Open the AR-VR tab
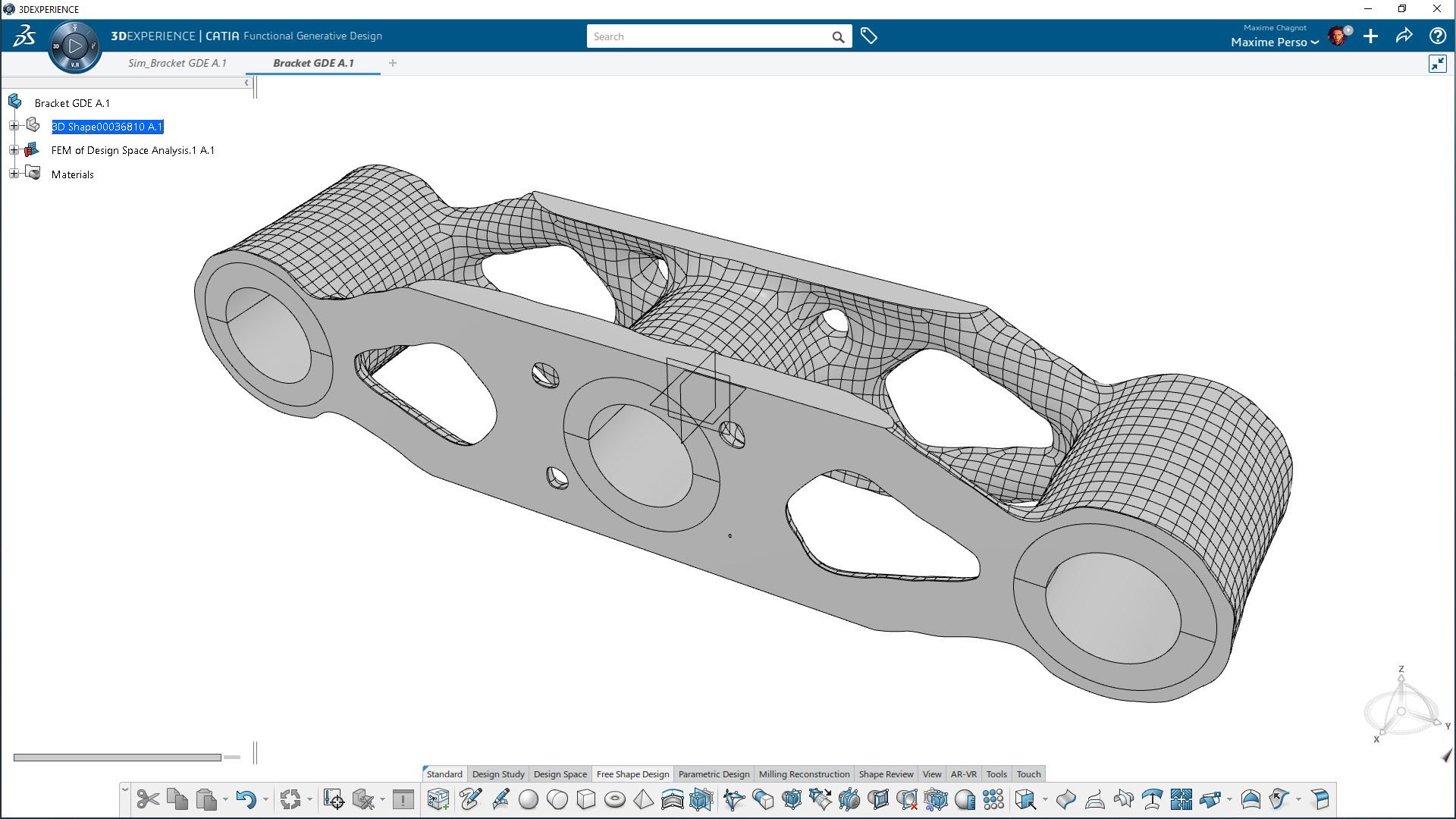The height and width of the screenshot is (819, 1456). pos(964,774)
